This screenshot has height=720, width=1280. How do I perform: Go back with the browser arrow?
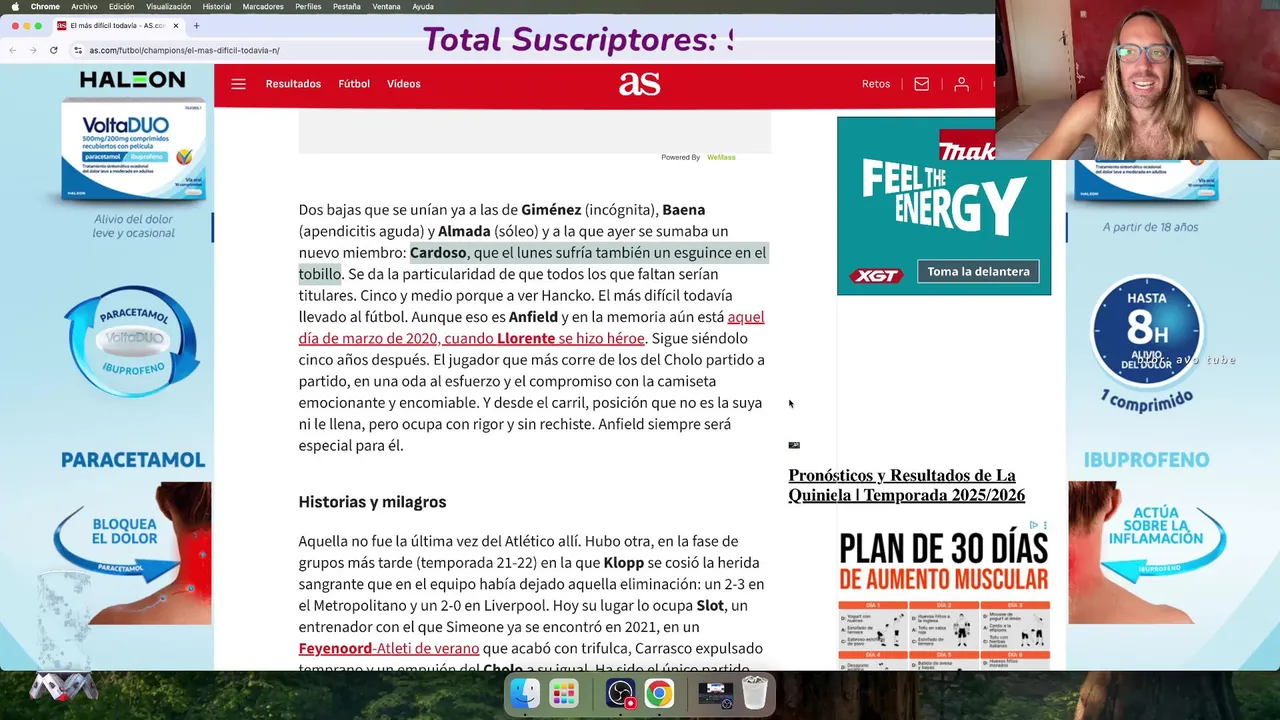[13, 50]
